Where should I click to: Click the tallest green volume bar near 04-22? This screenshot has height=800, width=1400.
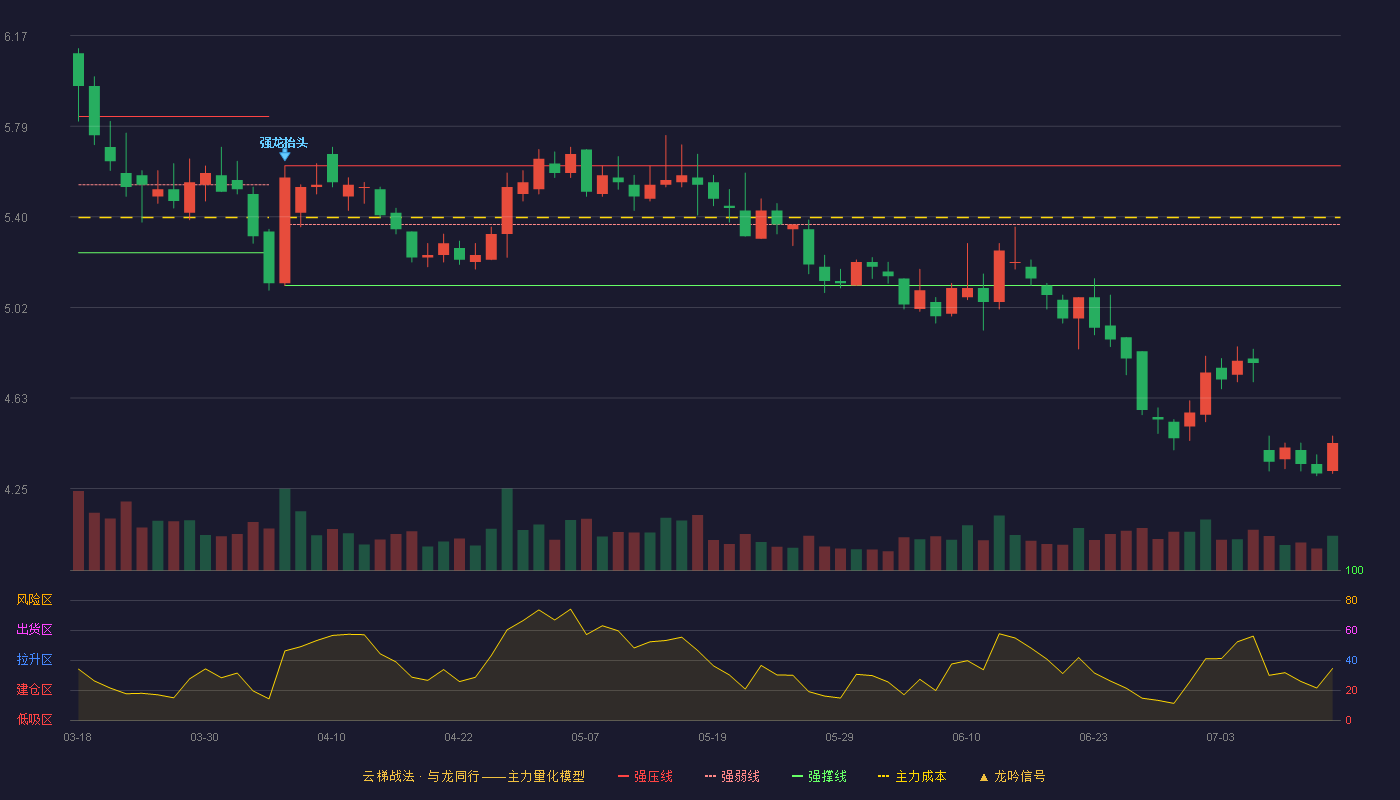tap(507, 529)
